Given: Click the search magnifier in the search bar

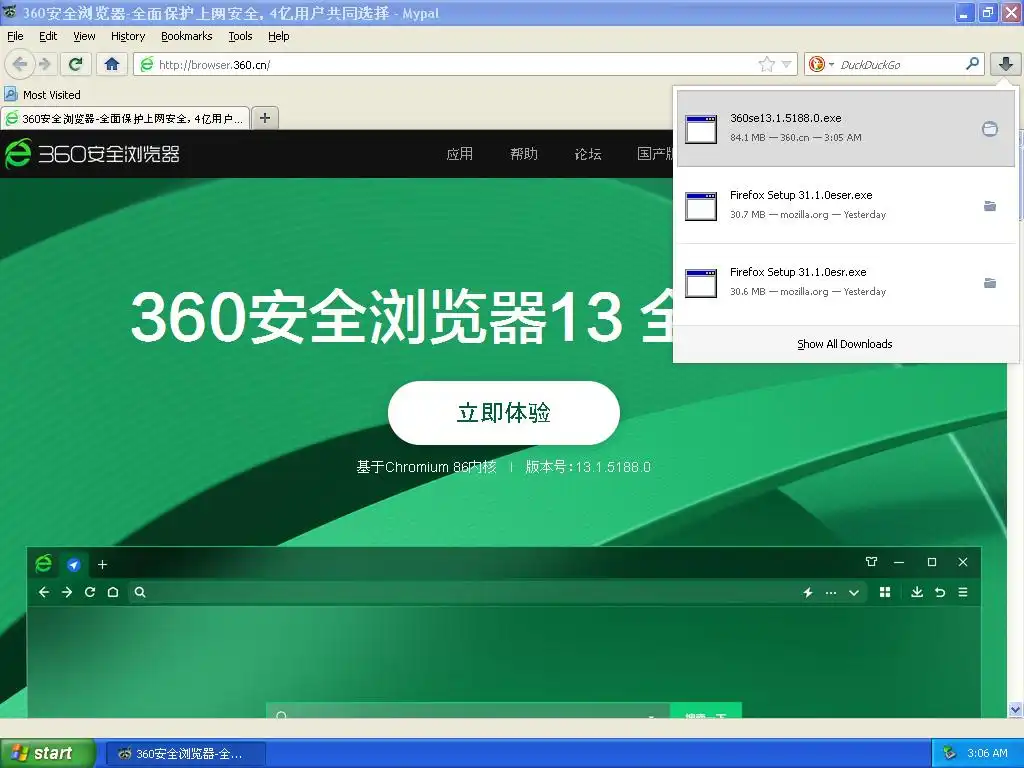Looking at the screenshot, I should click(972, 64).
